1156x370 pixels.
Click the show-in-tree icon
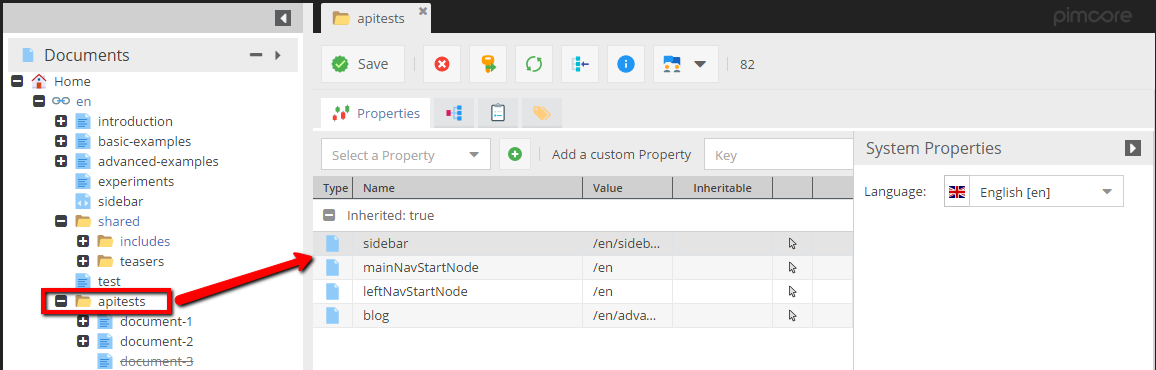point(579,64)
